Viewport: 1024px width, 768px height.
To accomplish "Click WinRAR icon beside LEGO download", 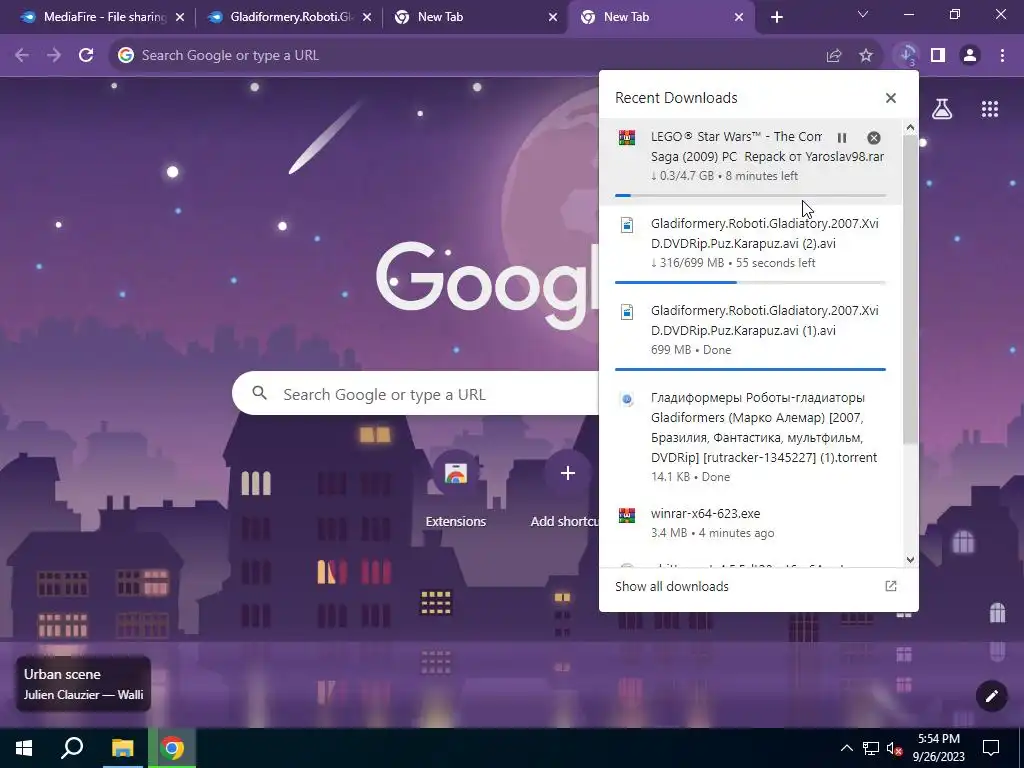I will [x=627, y=138].
